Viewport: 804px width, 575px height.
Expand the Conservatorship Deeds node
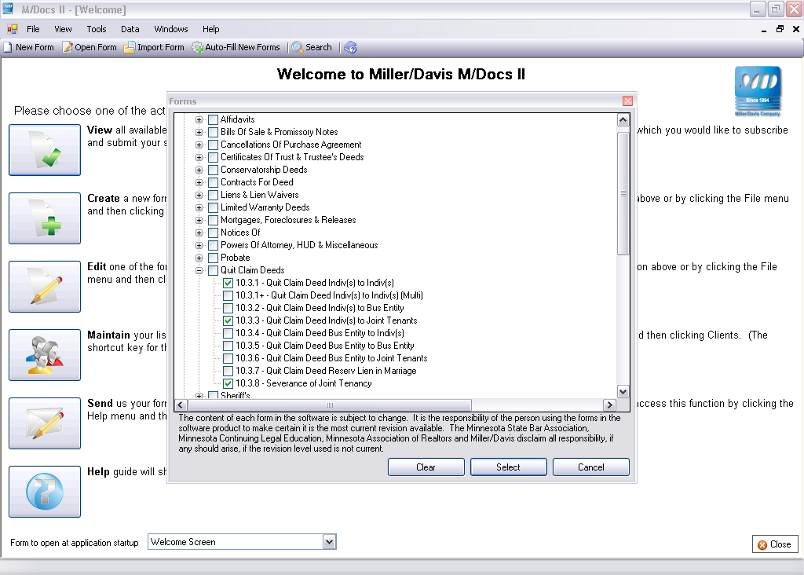click(199, 170)
